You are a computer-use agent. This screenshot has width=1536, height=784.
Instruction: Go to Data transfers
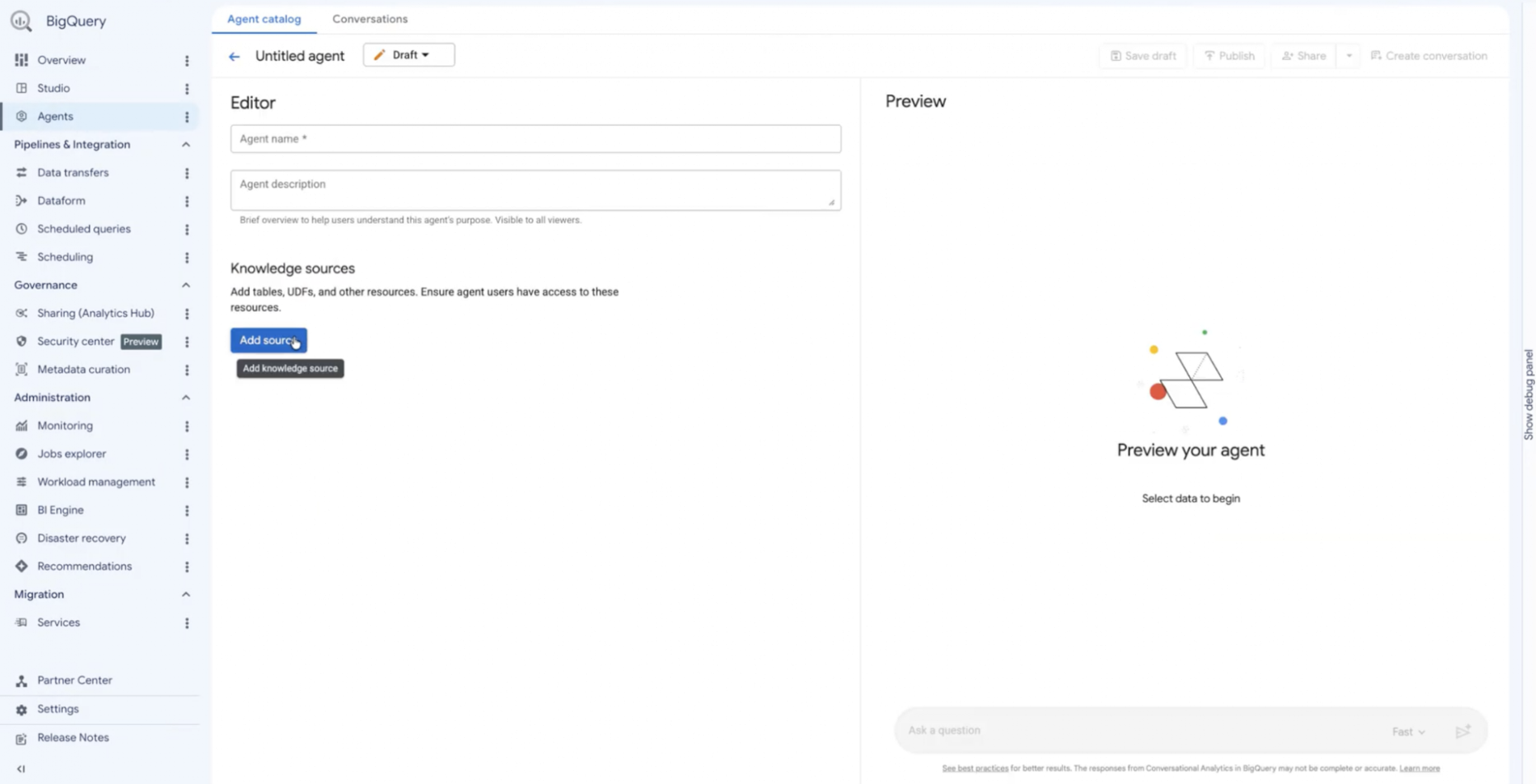click(x=73, y=172)
